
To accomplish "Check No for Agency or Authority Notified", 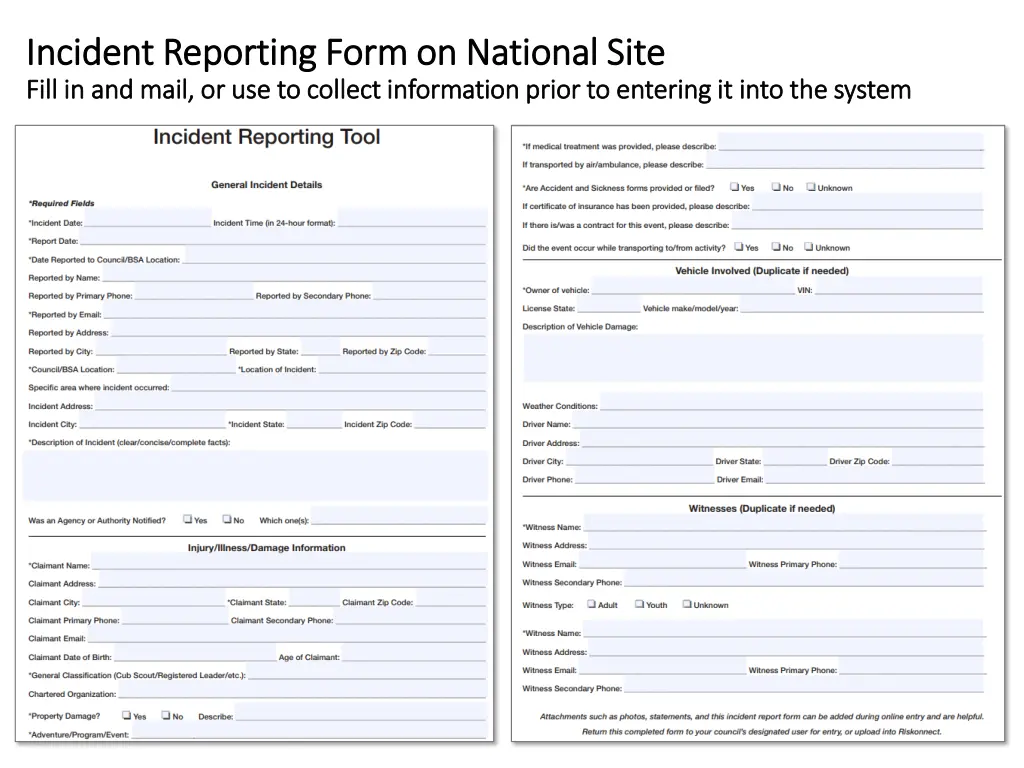I will pyautogui.click(x=226, y=518).
